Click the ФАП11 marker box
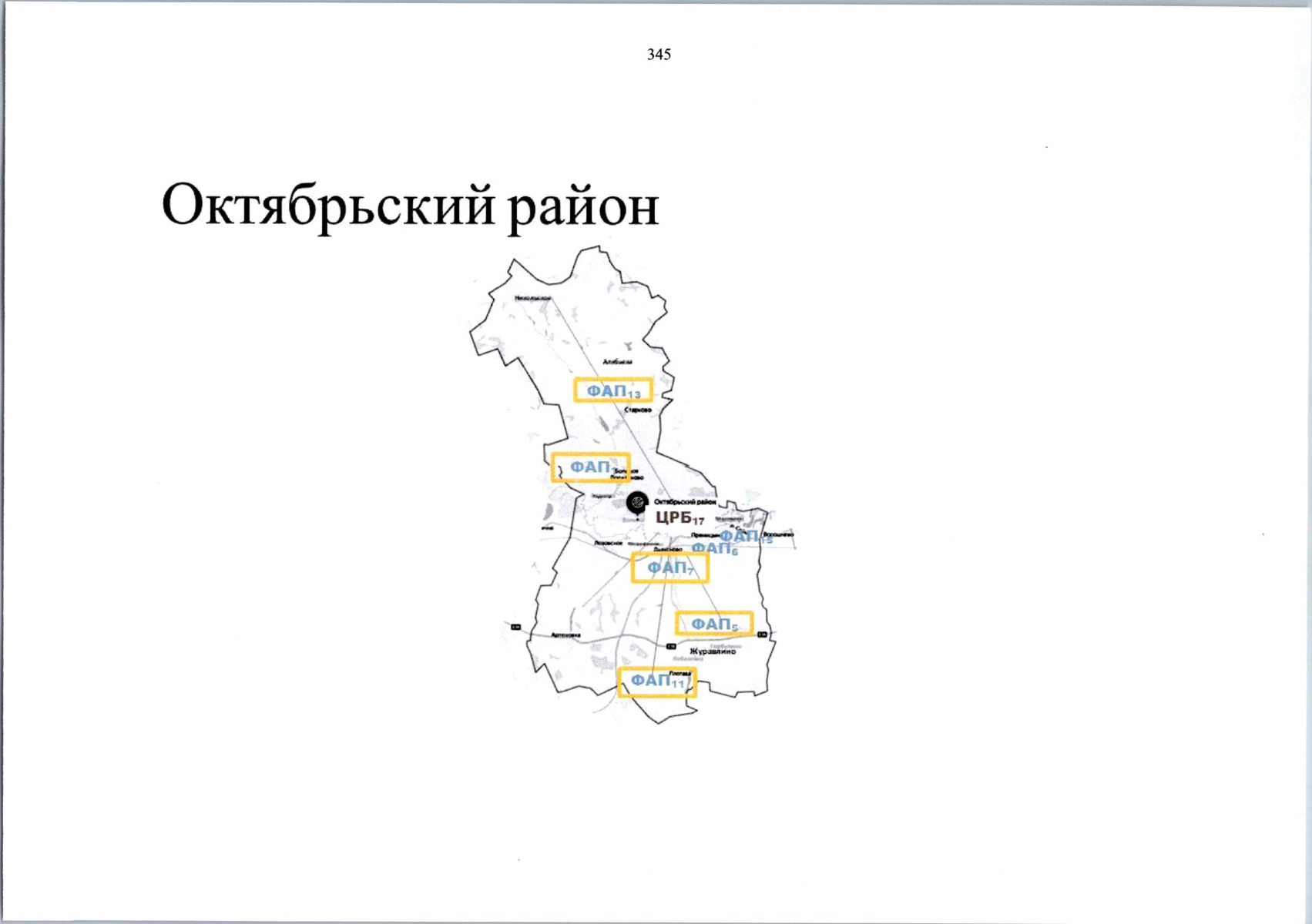Screen dimensions: 1312x924 (x=657, y=681)
